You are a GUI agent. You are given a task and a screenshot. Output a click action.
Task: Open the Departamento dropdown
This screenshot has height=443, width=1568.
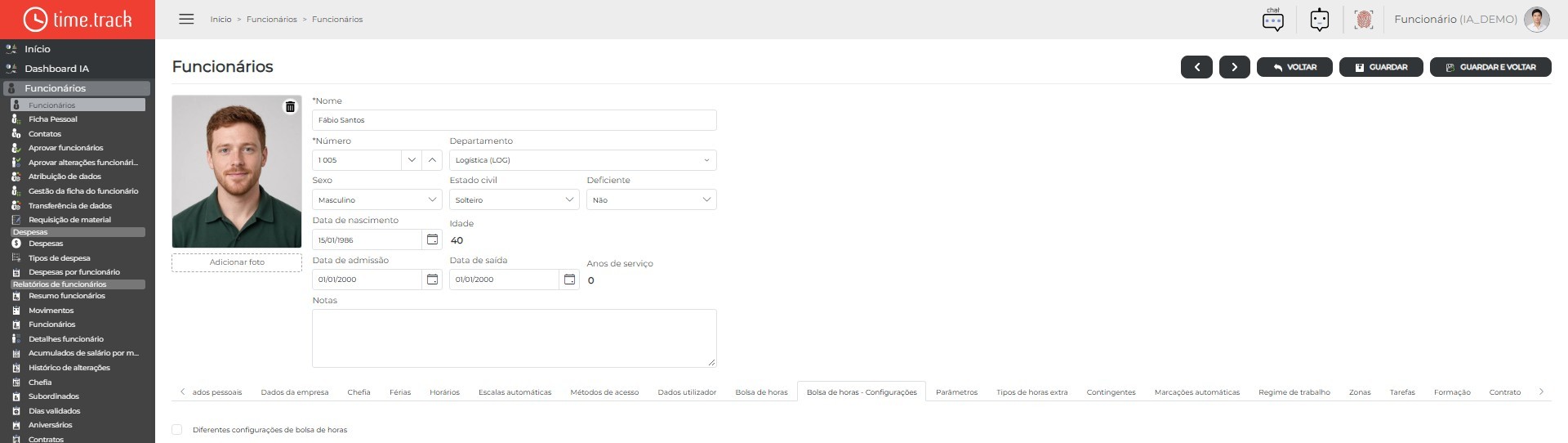(583, 160)
